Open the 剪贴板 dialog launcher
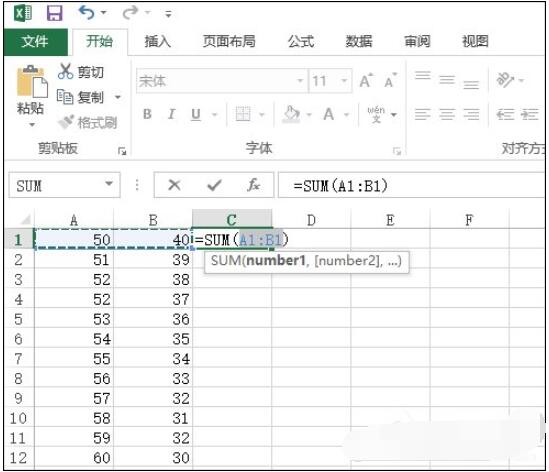The width and height of the screenshot is (549, 472). coord(122,151)
